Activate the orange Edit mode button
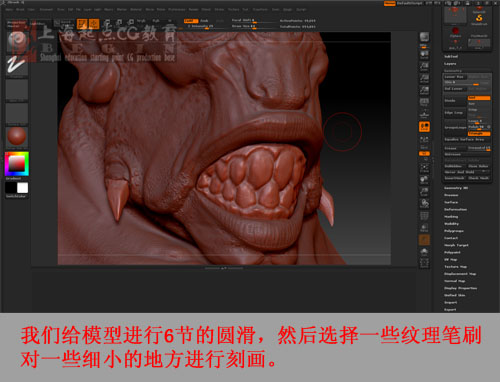The width and height of the screenshot is (500, 382). coord(82,24)
